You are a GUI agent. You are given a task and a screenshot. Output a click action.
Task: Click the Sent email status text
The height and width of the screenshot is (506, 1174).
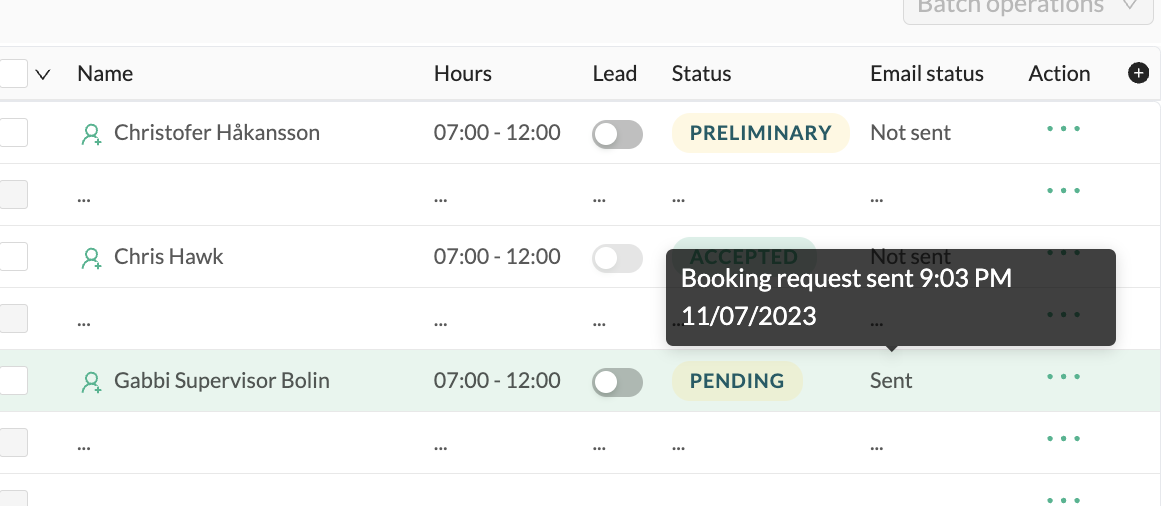pyautogui.click(x=891, y=380)
